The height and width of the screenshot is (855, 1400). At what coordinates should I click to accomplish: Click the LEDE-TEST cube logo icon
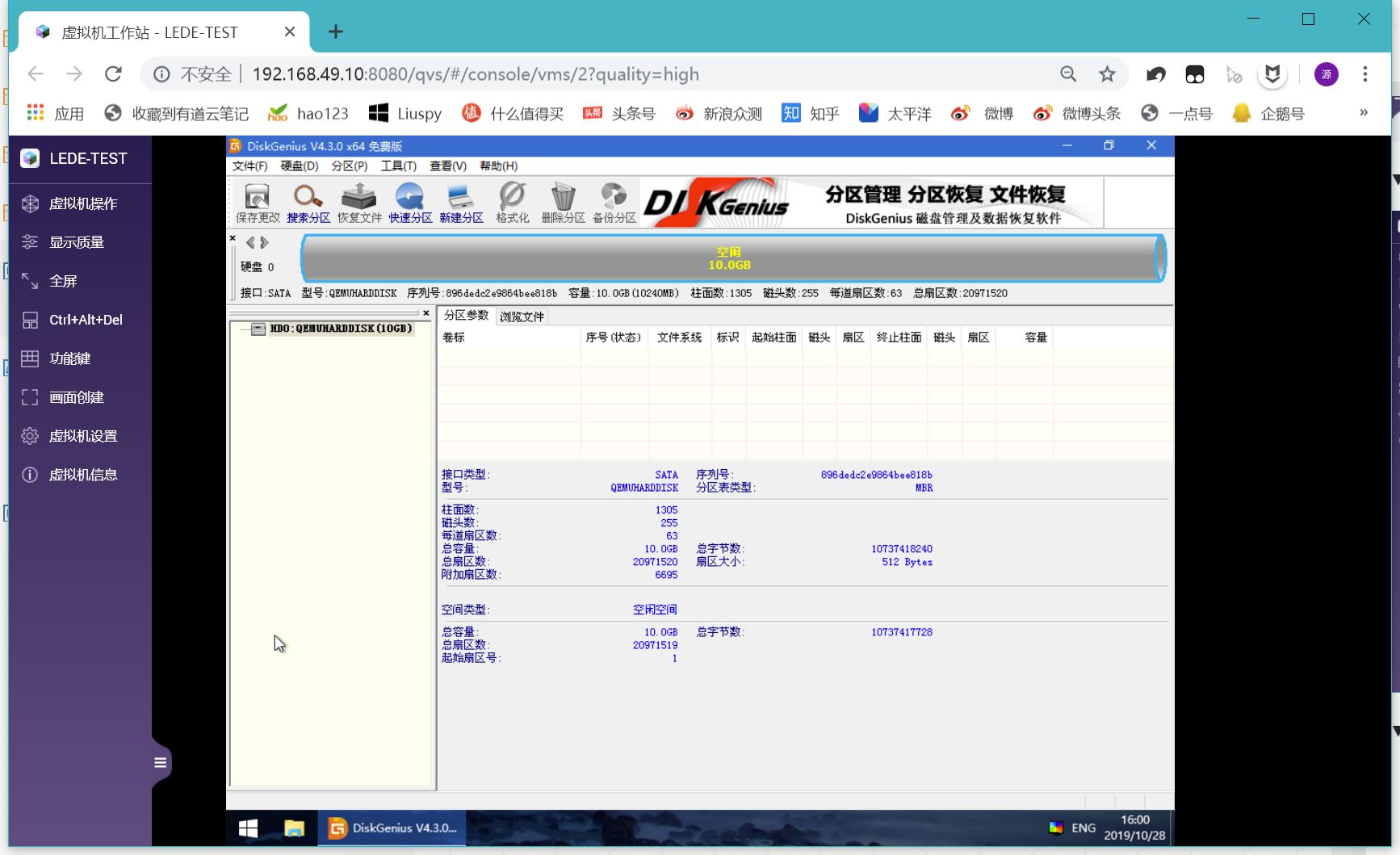tap(30, 158)
